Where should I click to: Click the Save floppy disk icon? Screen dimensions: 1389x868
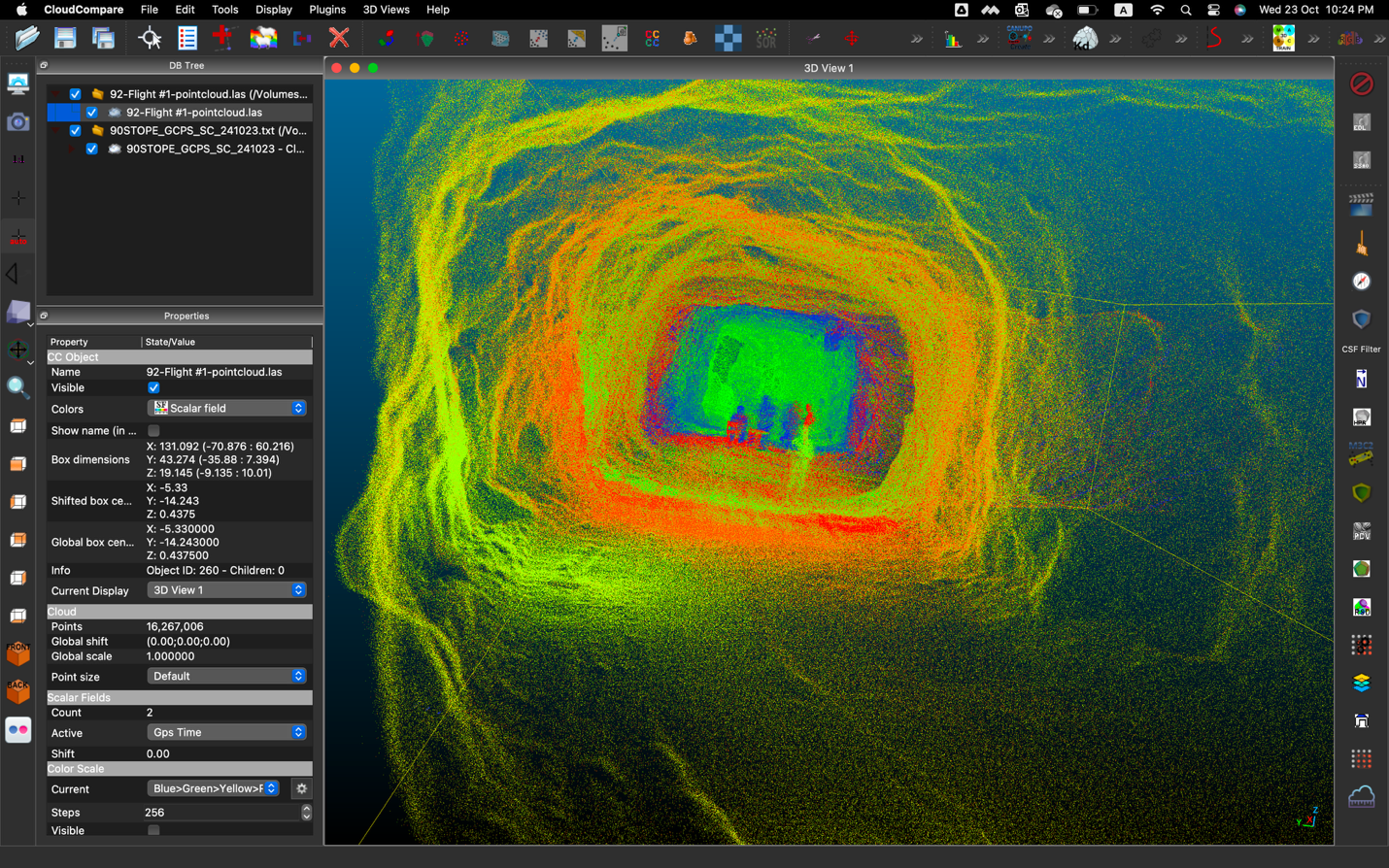(x=65, y=39)
